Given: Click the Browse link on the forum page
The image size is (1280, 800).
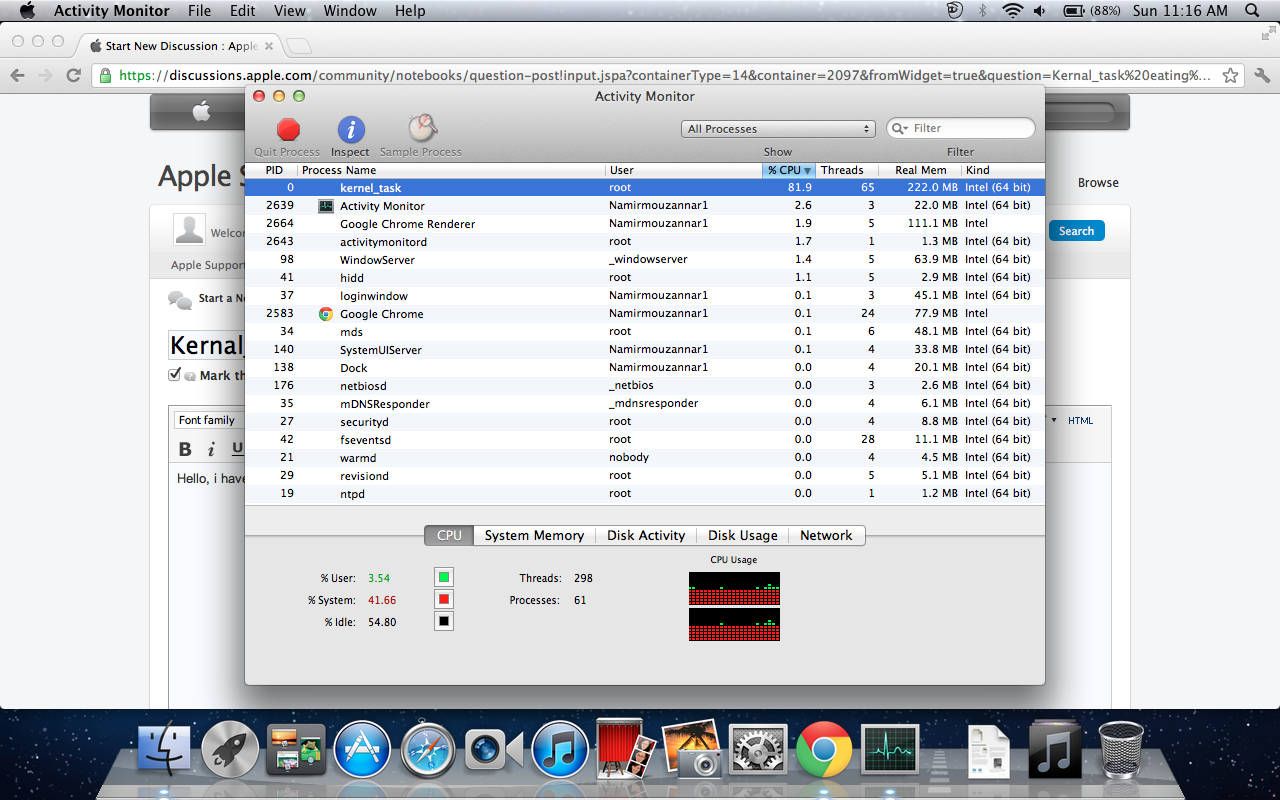Looking at the screenshot, I should point(1098,183).
